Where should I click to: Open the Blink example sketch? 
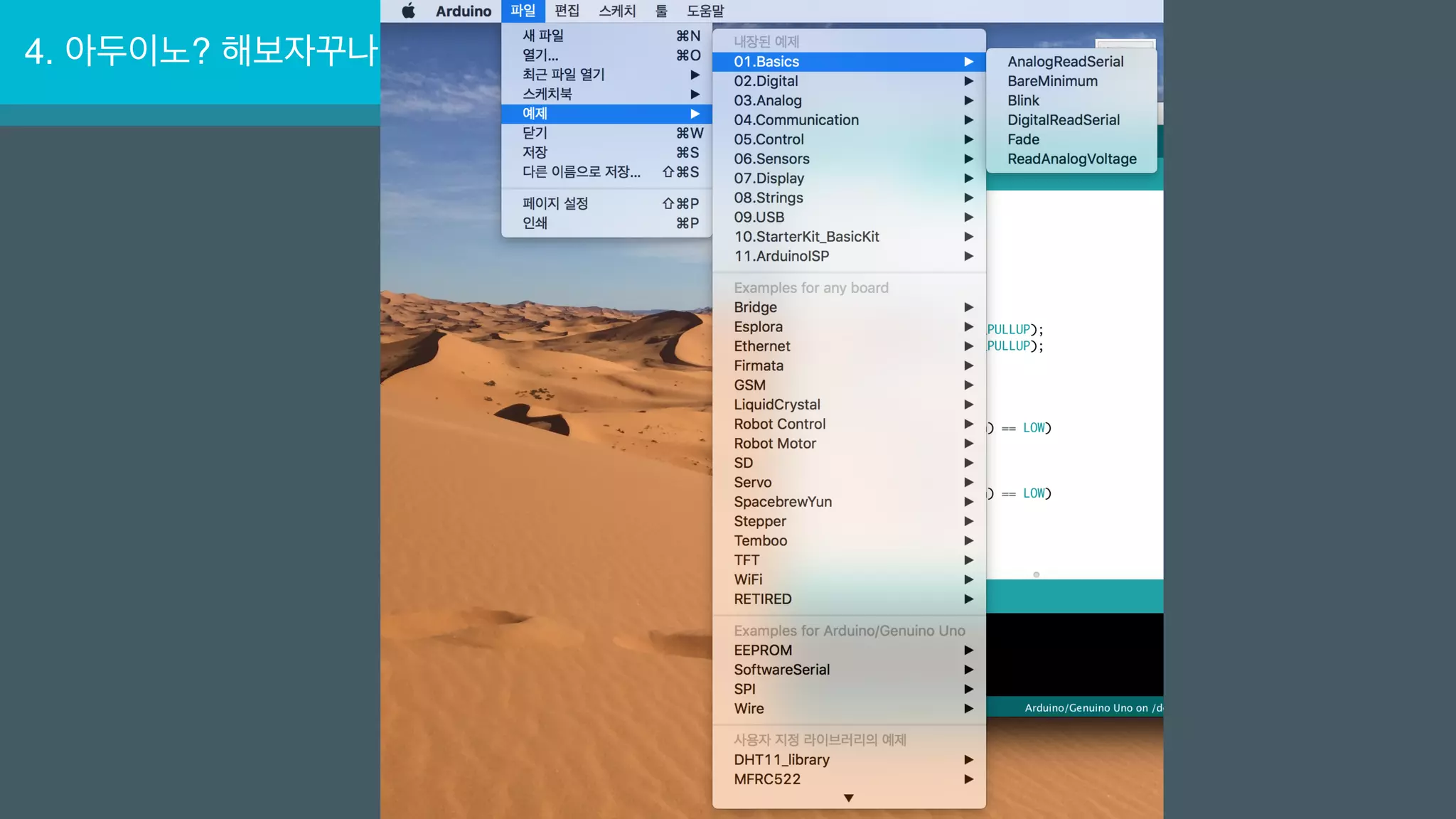click(x=1023, y=100)
